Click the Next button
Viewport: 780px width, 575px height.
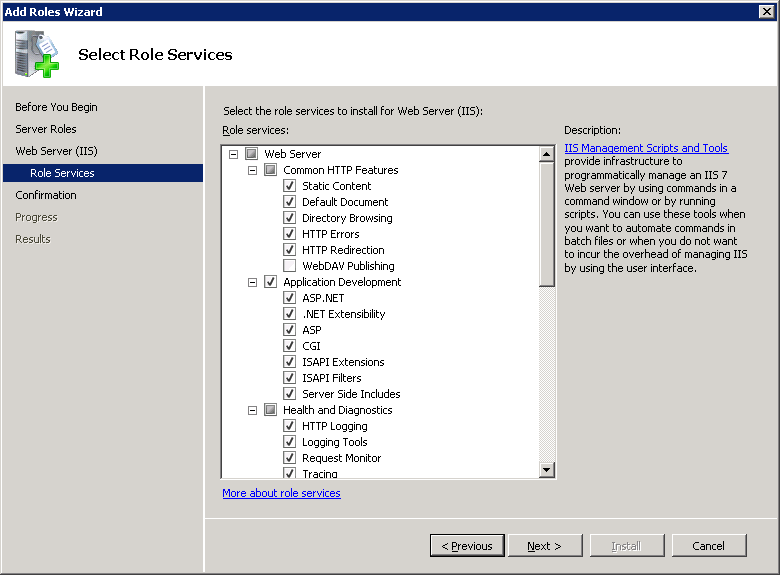pyautogui.click(x=545, y=546)
